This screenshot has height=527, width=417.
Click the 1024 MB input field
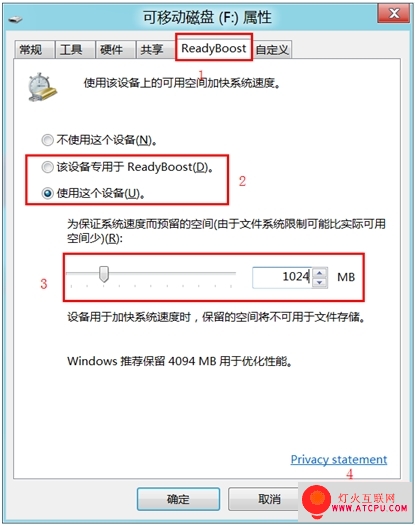point(282,277)
